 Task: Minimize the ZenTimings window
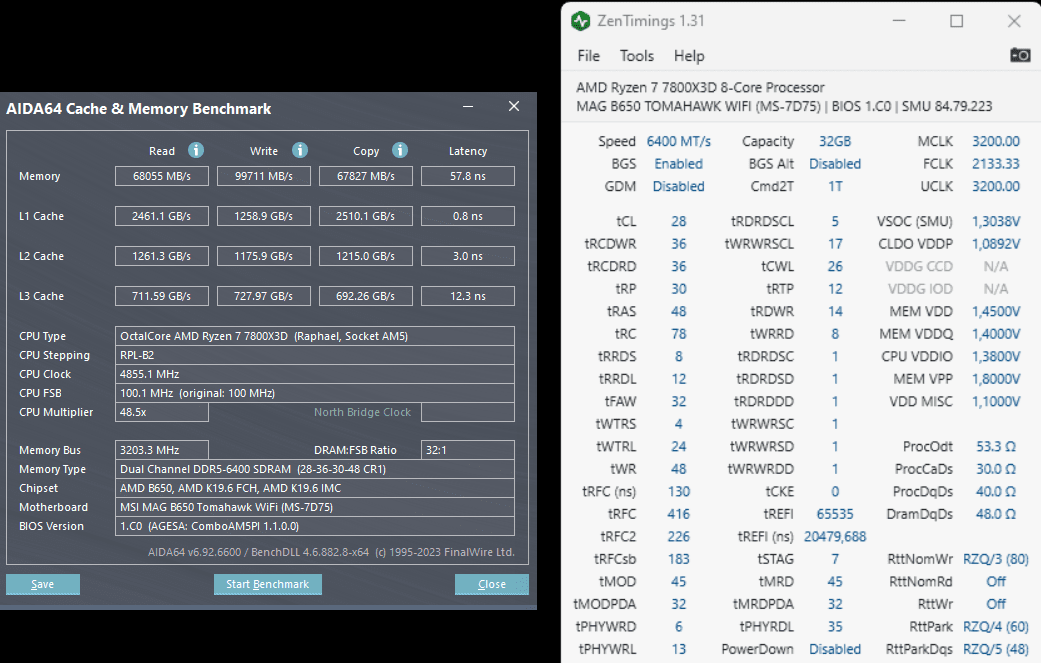[899, 21]
